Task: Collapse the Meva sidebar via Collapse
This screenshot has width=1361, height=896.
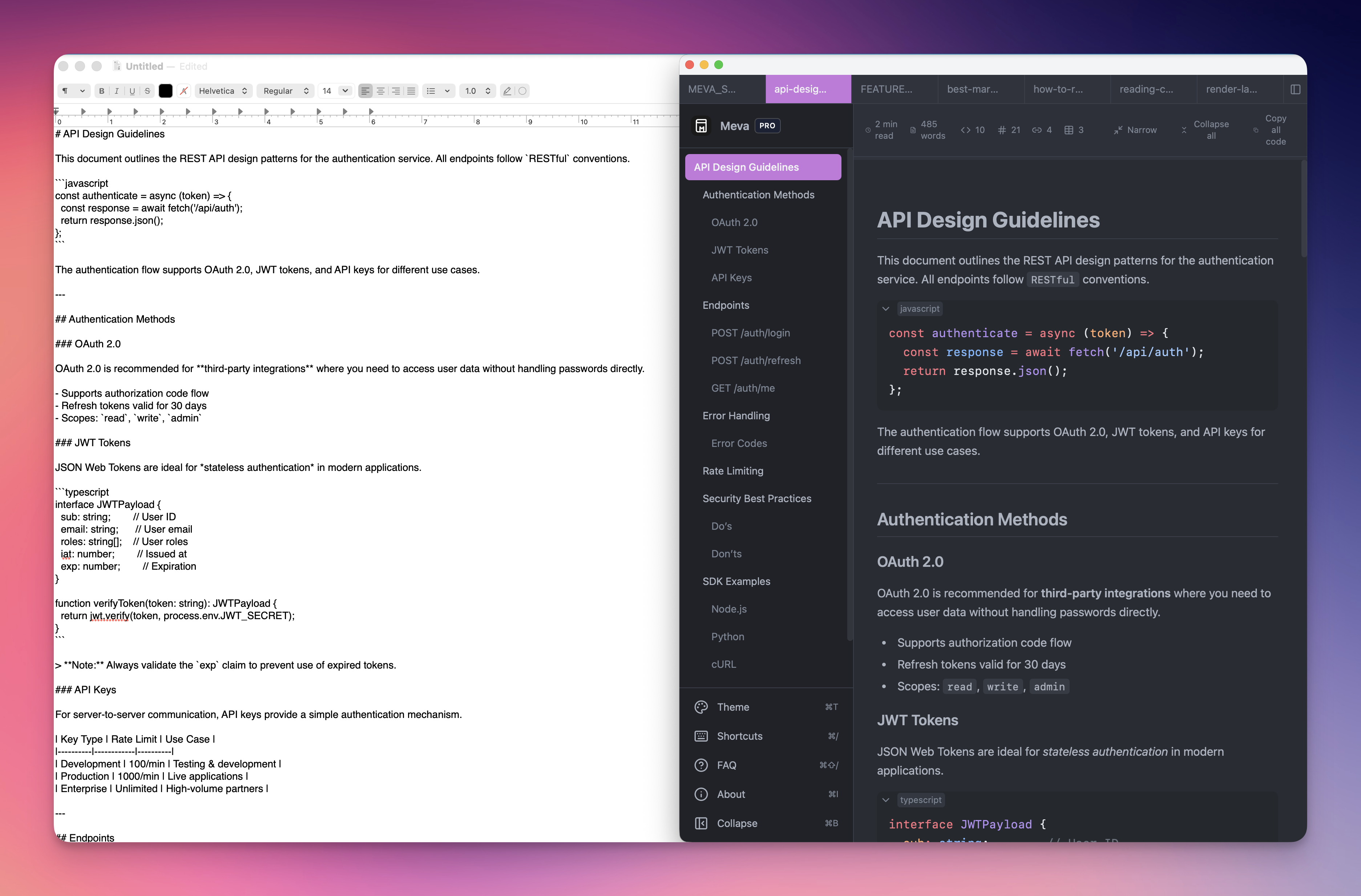Action: [x=766, y=823]
